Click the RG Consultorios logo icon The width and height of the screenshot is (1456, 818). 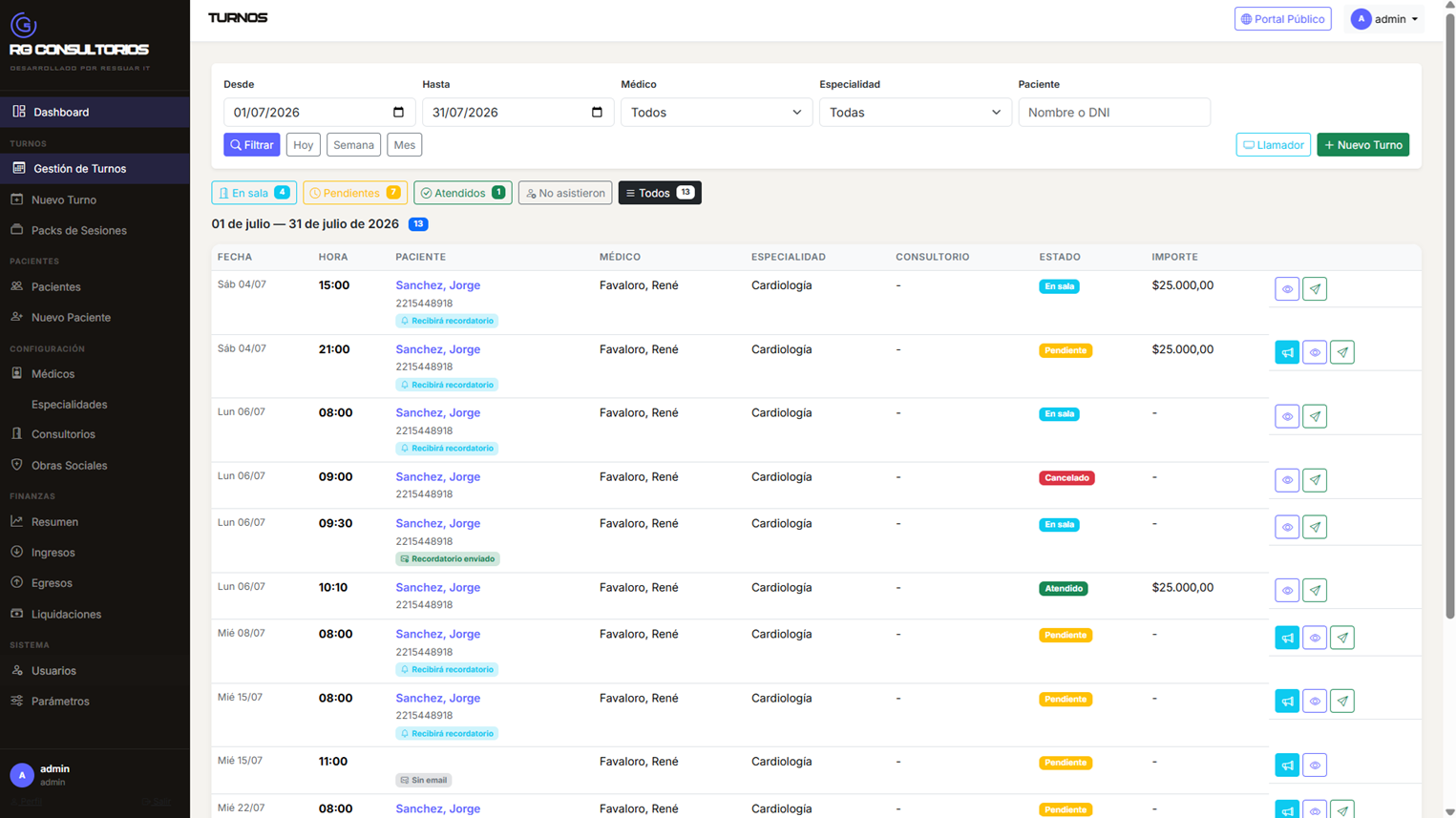click(24, 25)
